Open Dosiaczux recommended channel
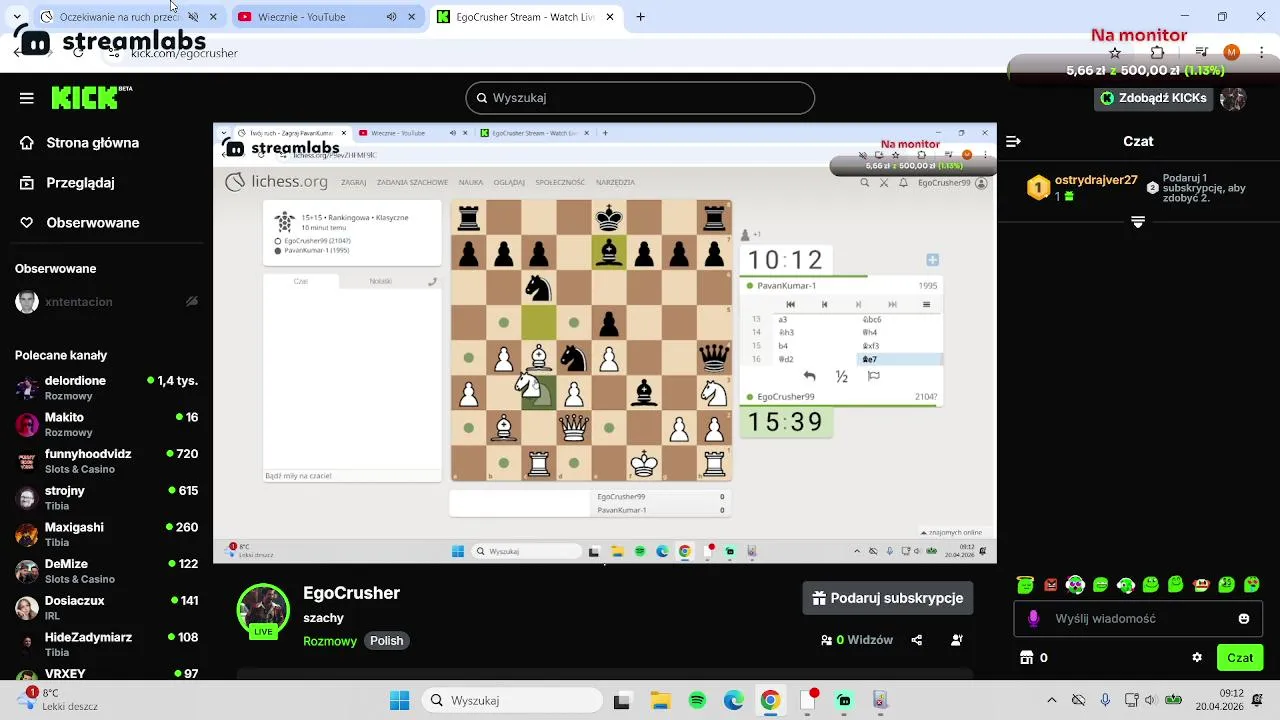The height and width of the screenshot is (720, 1280). coord(106,608)
